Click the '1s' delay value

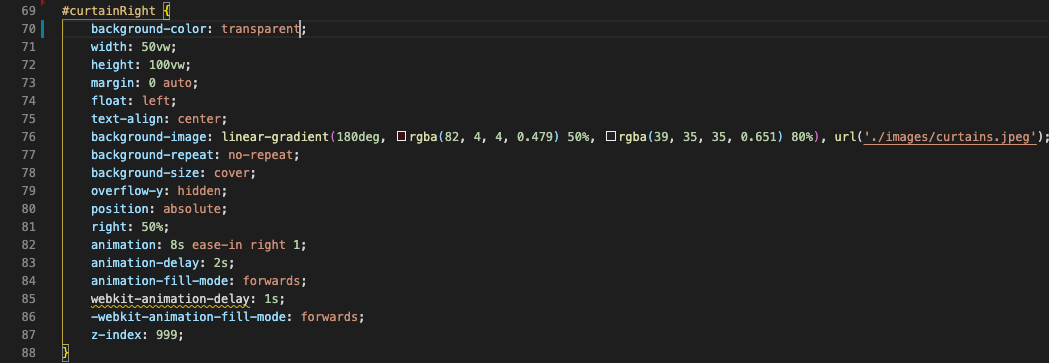tap(272, 299)
